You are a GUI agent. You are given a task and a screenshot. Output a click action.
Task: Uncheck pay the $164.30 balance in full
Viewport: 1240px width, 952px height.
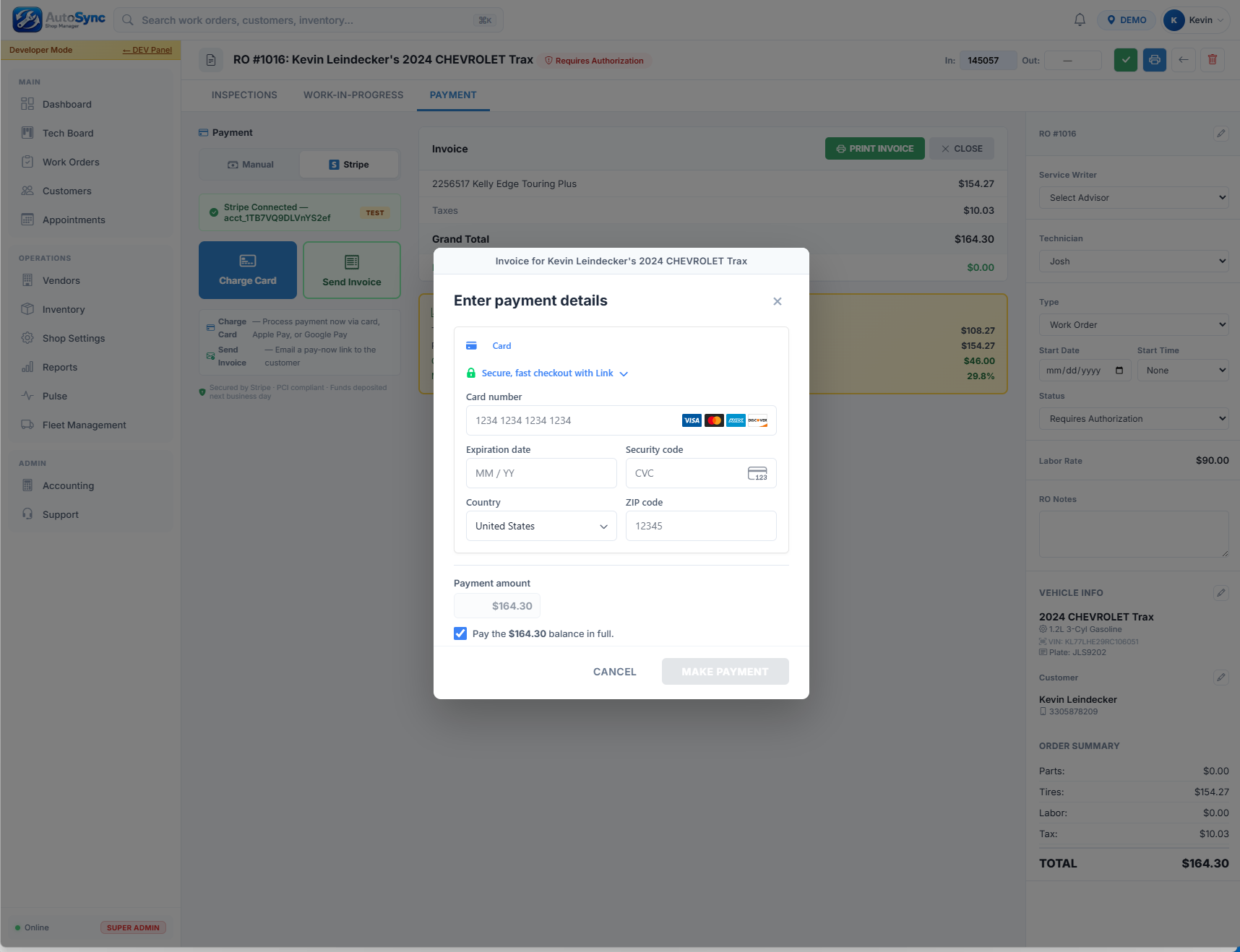[460, 633]
